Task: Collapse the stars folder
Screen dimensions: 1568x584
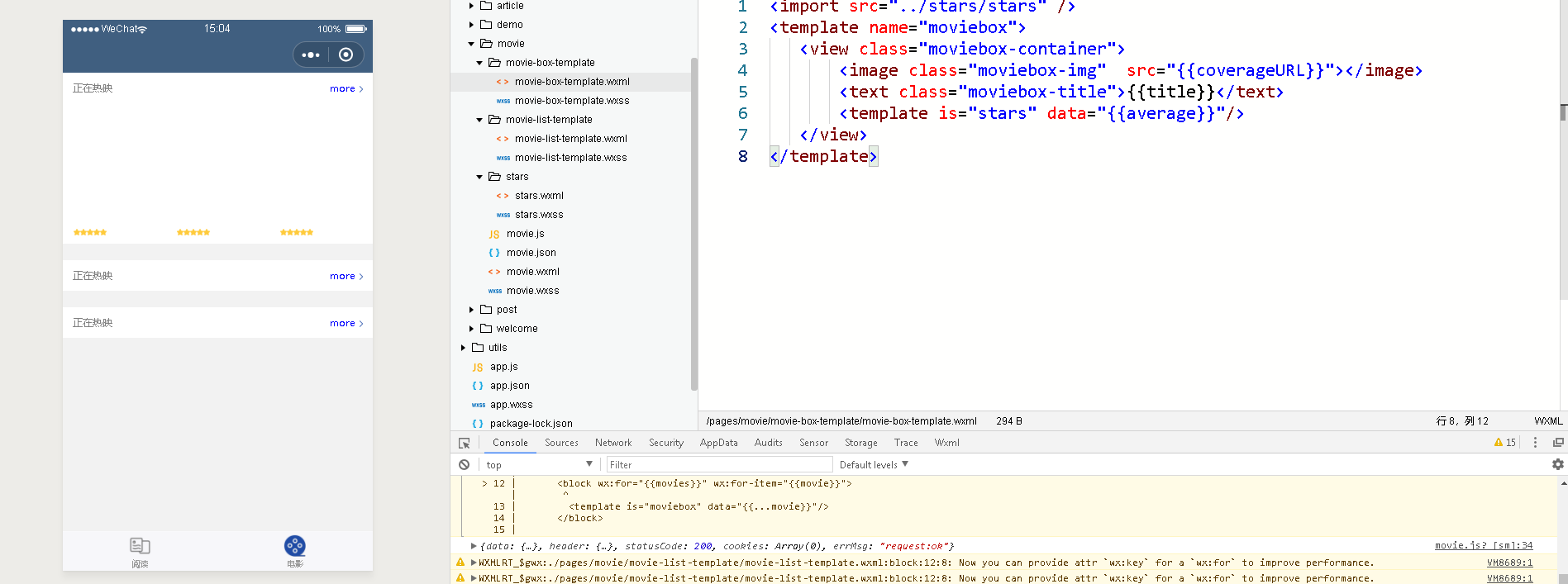Action: 479,177
